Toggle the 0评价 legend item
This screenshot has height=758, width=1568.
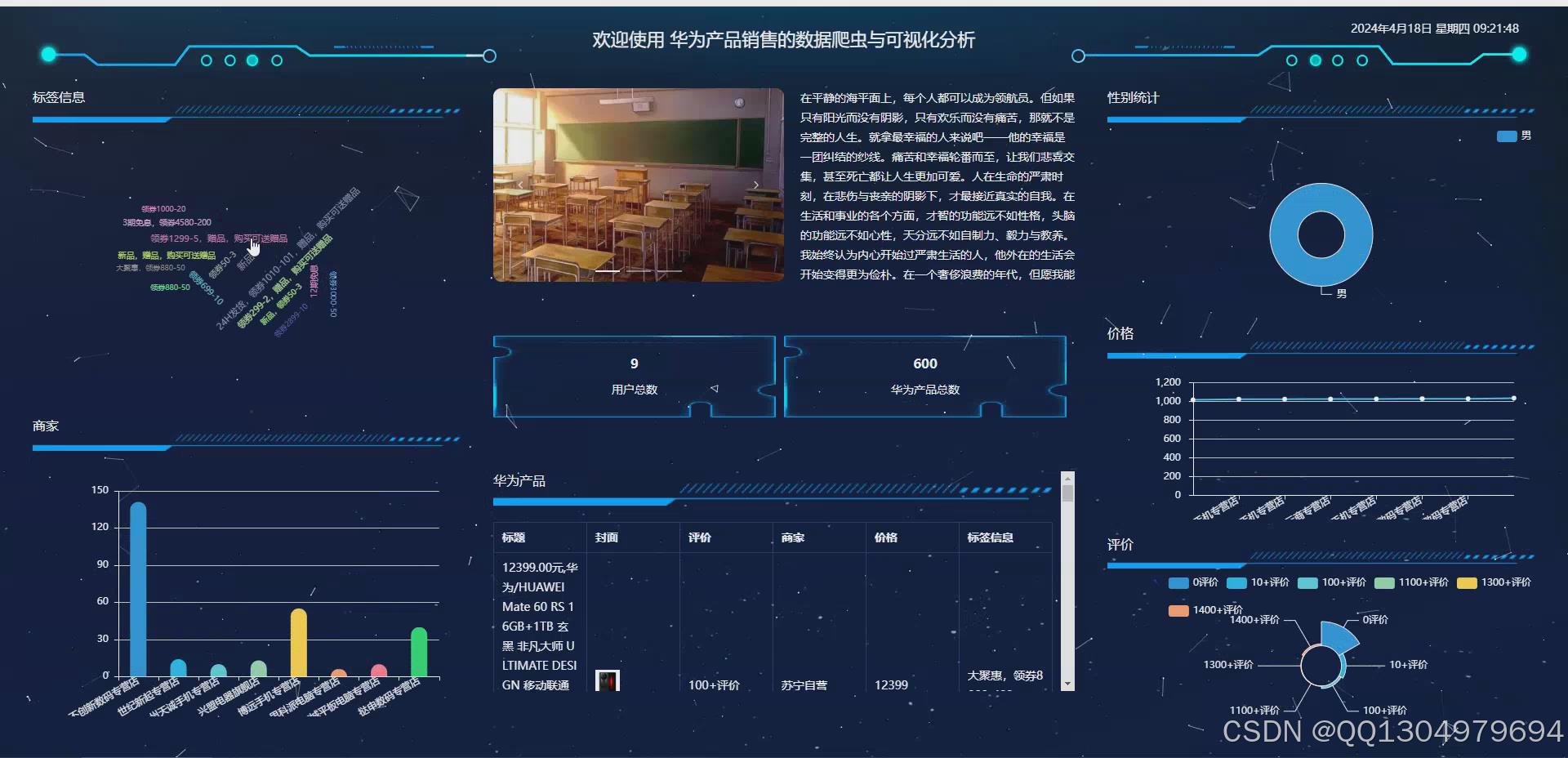click(1193, 582)
